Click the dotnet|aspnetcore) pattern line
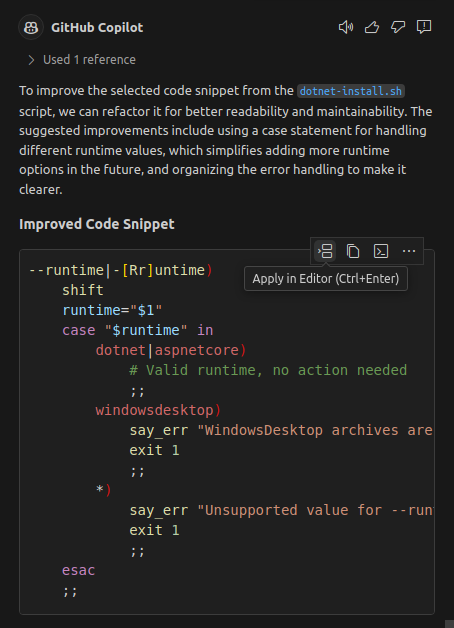Image resolution: width=454 pixels, height=628 pixels. [x=171, y=350]
